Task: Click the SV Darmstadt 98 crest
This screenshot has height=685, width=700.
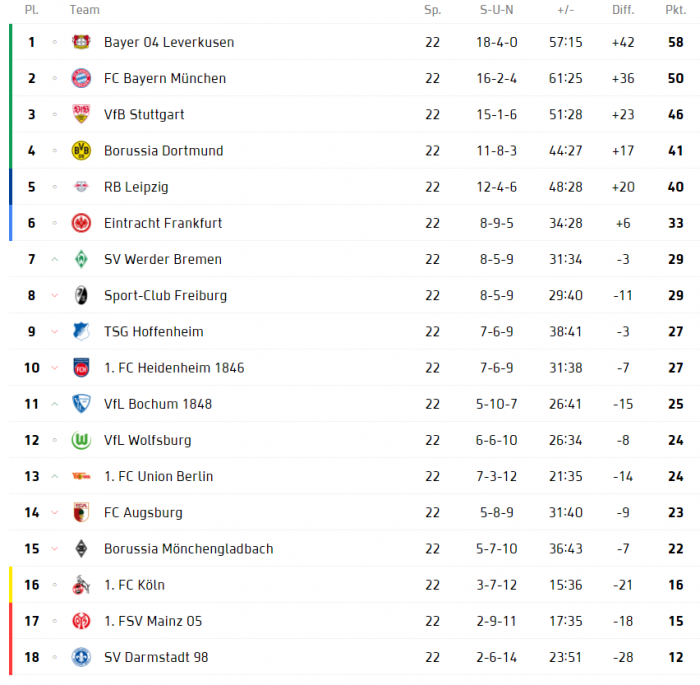Action: pyautogui.click(x=81, y=657)
